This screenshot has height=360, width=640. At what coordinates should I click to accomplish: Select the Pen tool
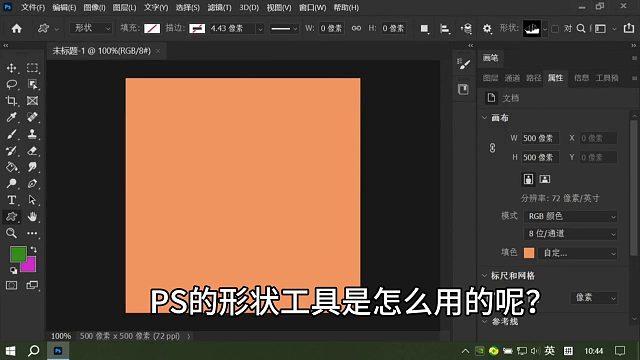(x=32, y=183)
